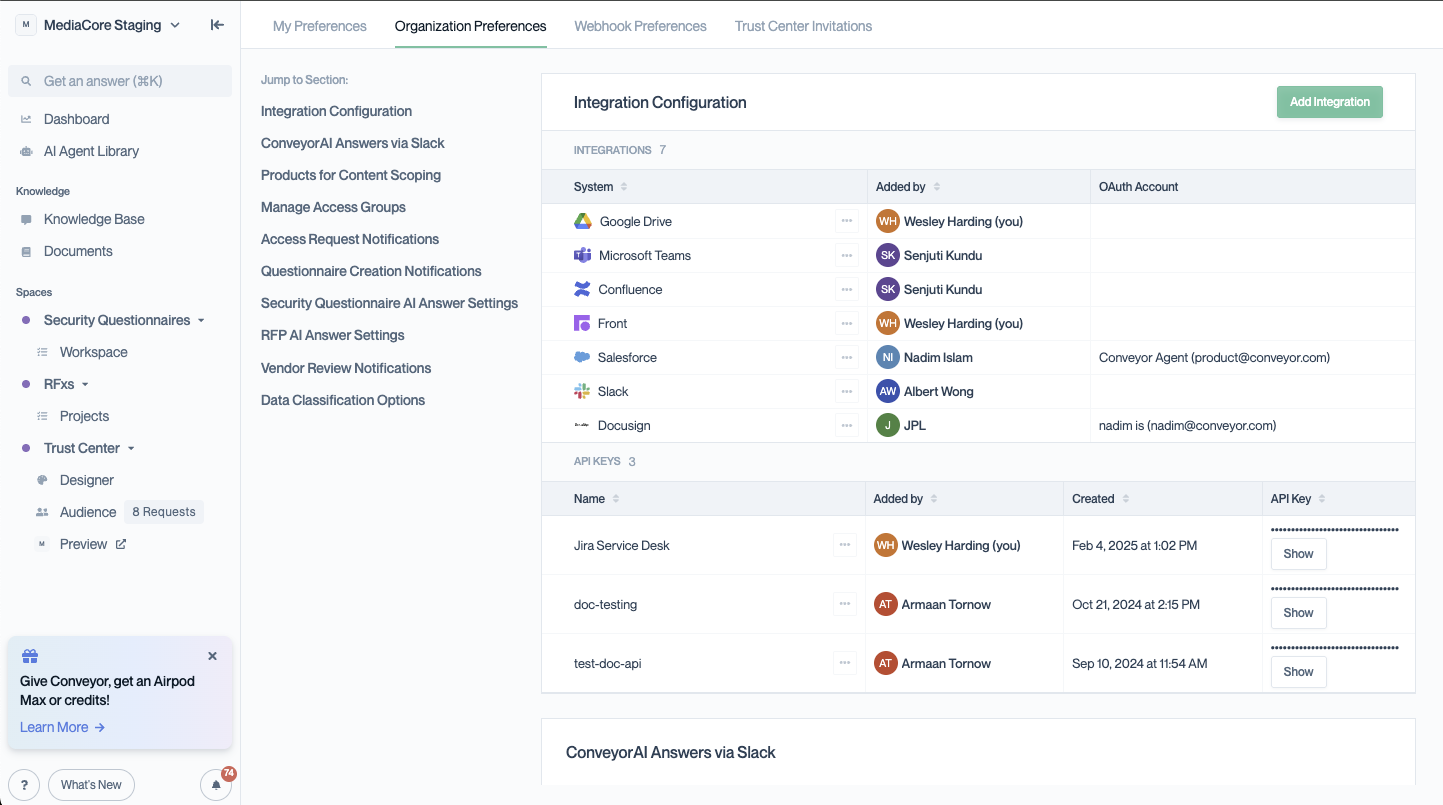
Task: Close the Give Conveyor promo card
Action: (212, 656)
